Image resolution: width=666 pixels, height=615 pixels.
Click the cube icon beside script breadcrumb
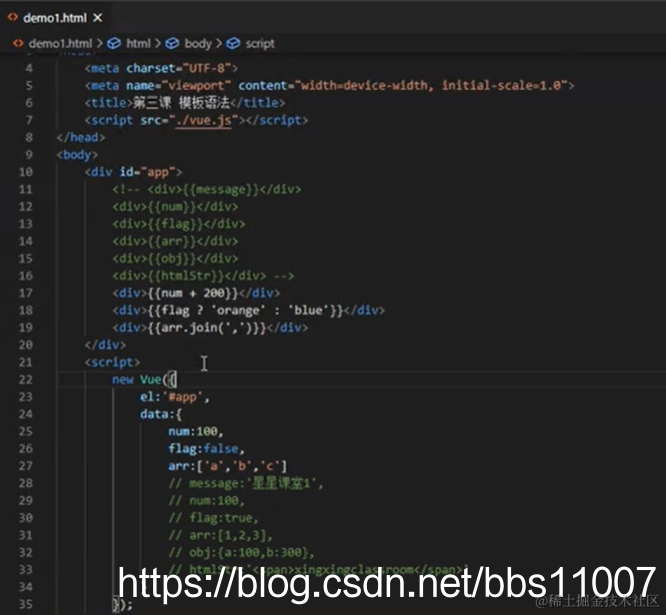click(x=233, y=43)
